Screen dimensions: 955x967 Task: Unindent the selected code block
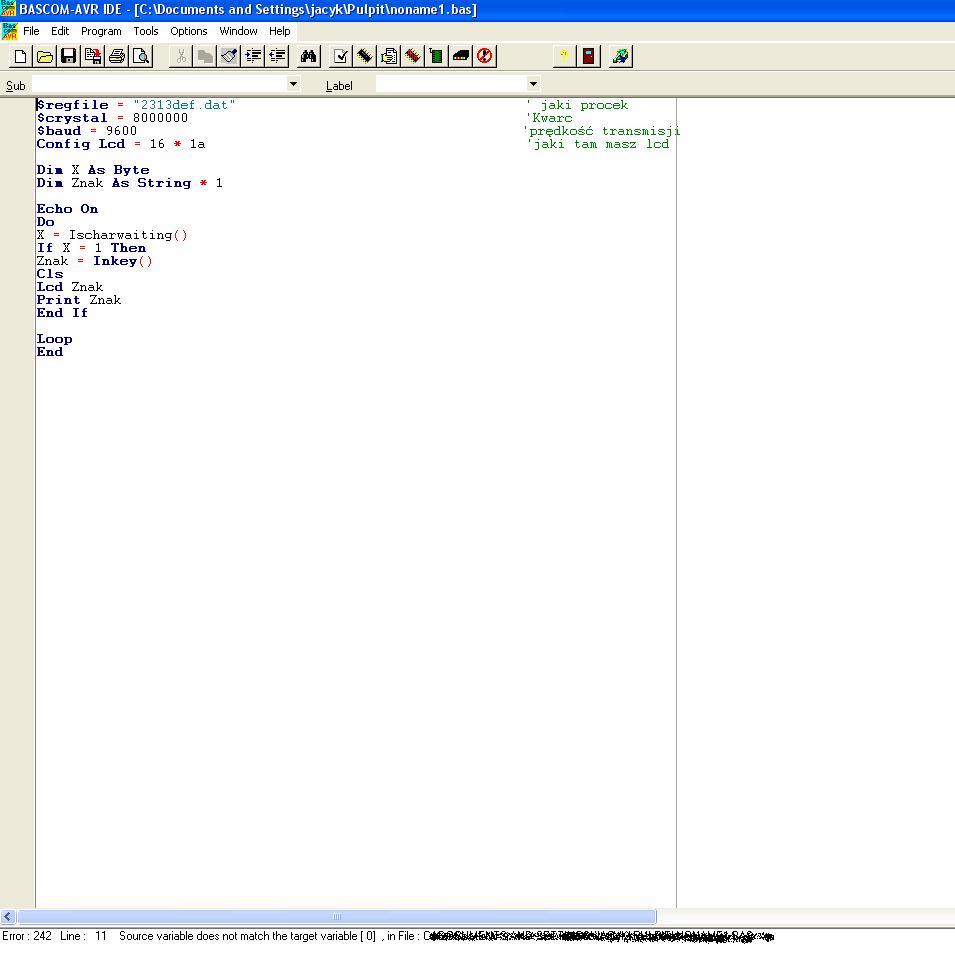(x=277, y=57)
